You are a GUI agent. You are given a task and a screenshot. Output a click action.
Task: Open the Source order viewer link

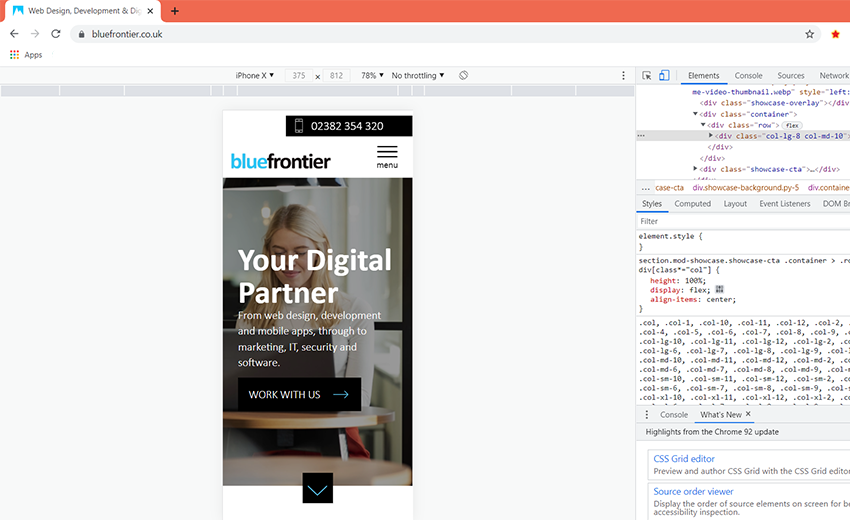(x=693, y=491)
